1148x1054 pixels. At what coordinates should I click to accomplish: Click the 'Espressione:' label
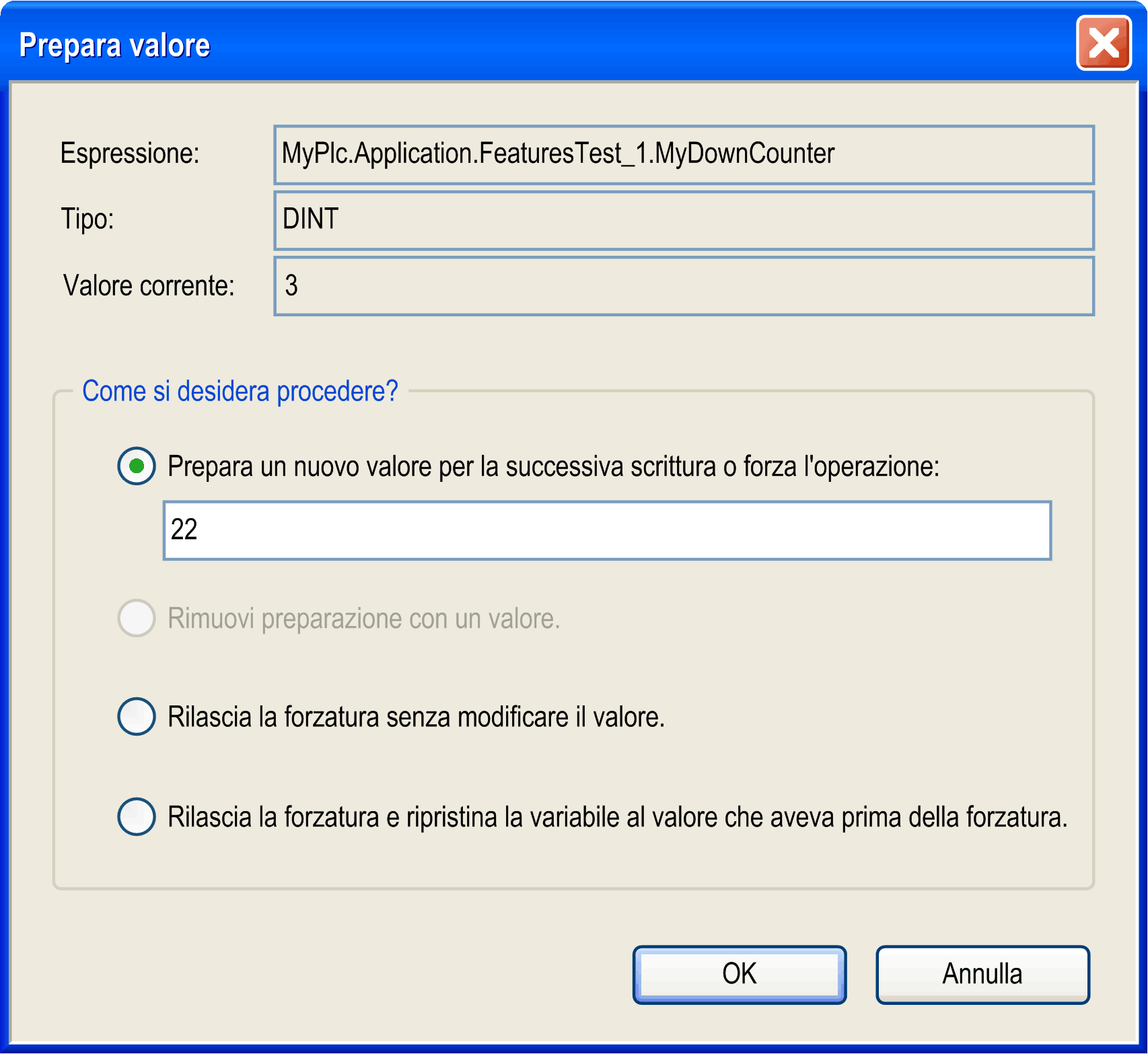[x=130, y=153]
